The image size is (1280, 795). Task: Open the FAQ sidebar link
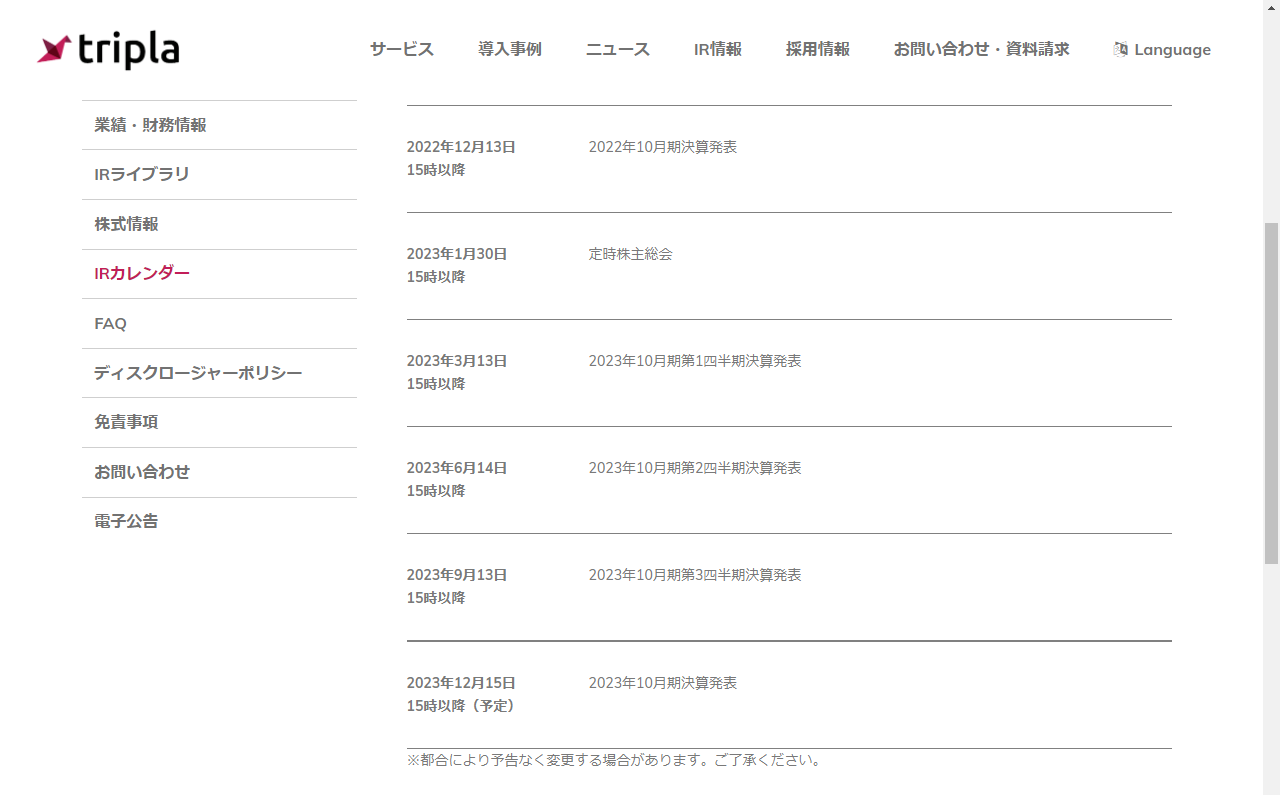click(110, 323)
